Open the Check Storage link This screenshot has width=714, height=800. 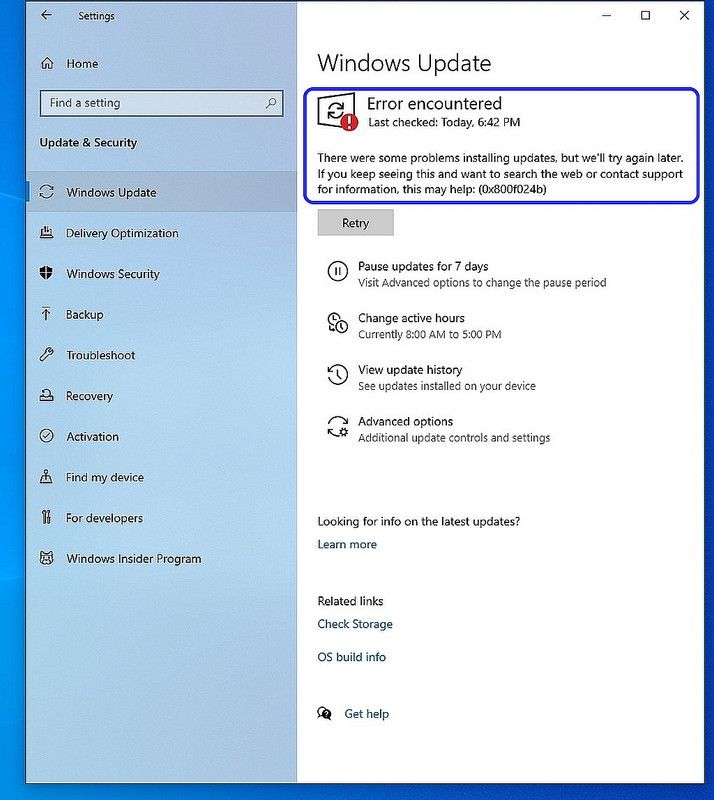pyautogui.click(x=355, y=624)
